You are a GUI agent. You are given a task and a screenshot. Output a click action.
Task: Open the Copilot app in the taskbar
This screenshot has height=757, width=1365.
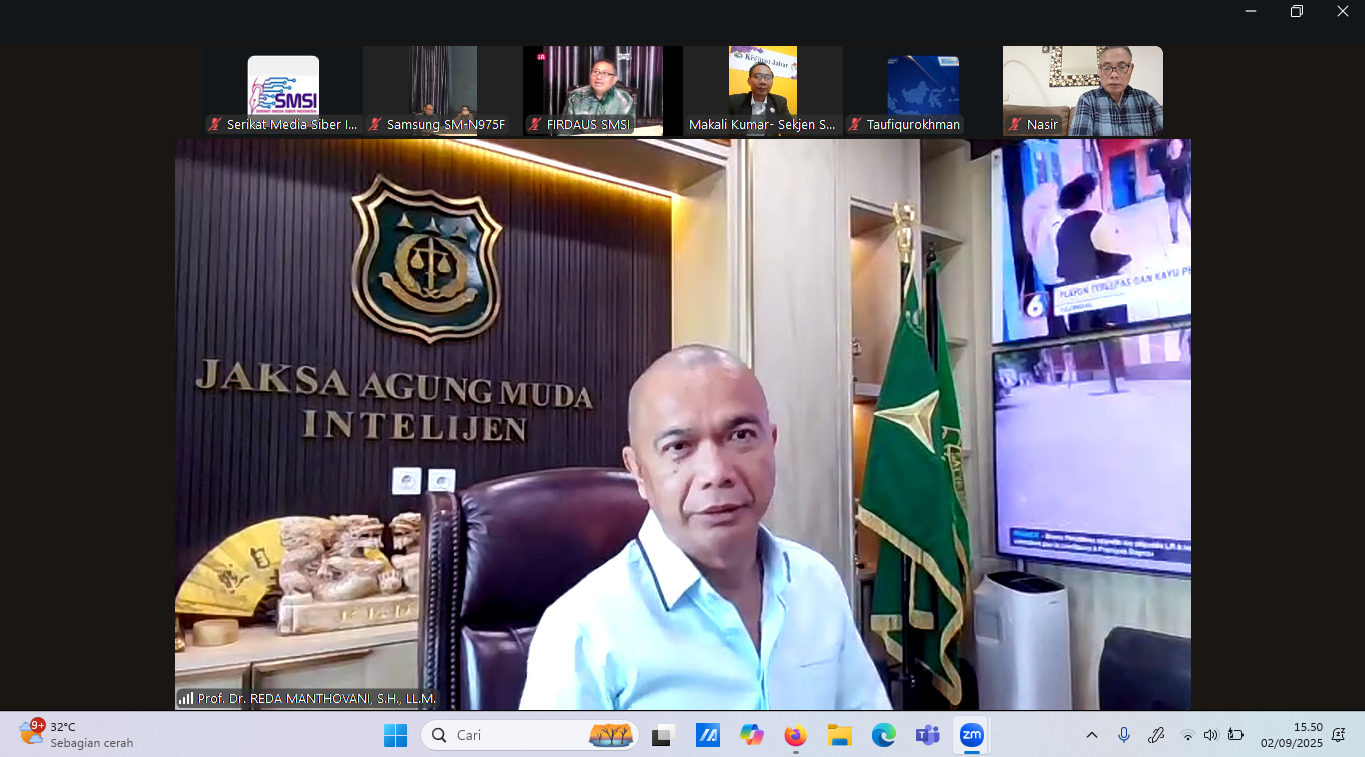click(751, 735)
